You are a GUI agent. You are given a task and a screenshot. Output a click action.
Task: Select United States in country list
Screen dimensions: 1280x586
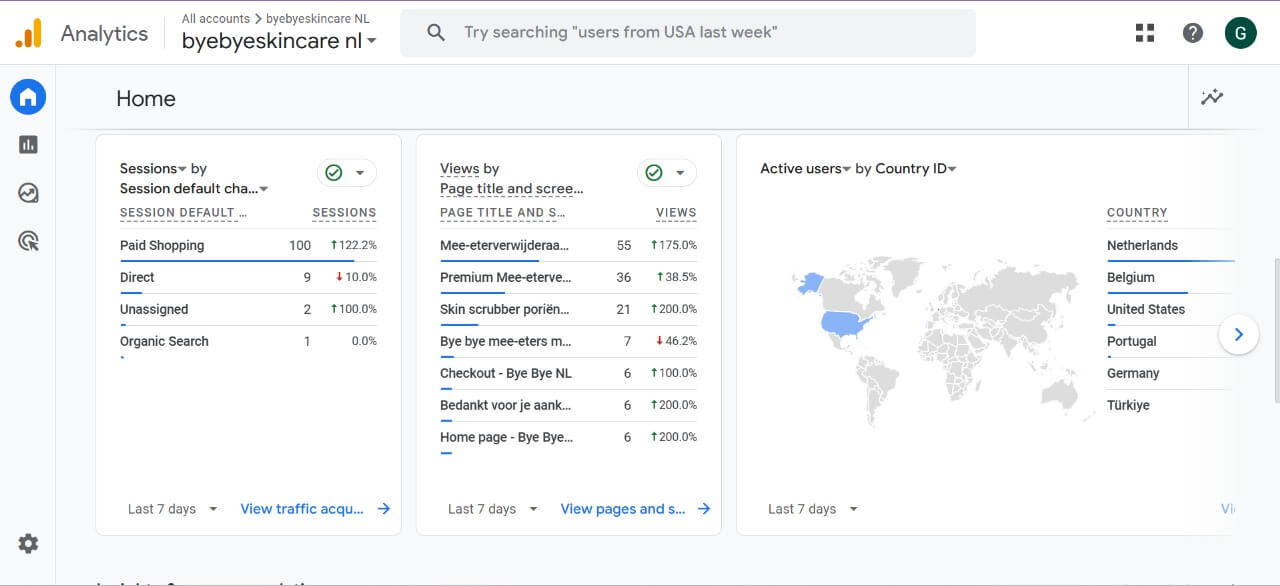click(1146, 309)
